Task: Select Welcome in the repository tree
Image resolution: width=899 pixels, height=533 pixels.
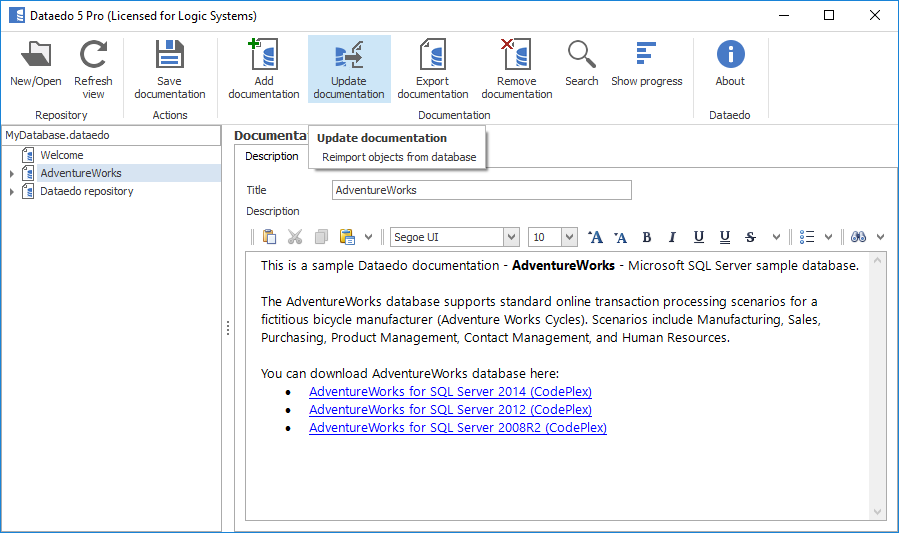Action: pyautogui.click(x=62, y=155)
